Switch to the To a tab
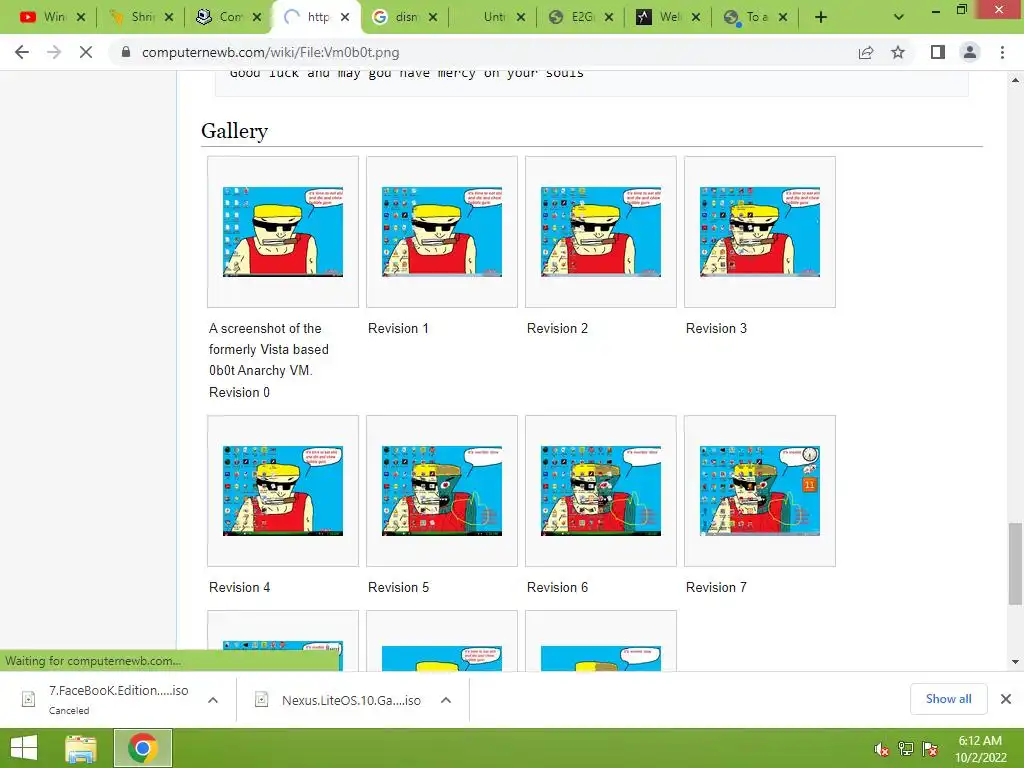1024x768 pixels. 756,17
